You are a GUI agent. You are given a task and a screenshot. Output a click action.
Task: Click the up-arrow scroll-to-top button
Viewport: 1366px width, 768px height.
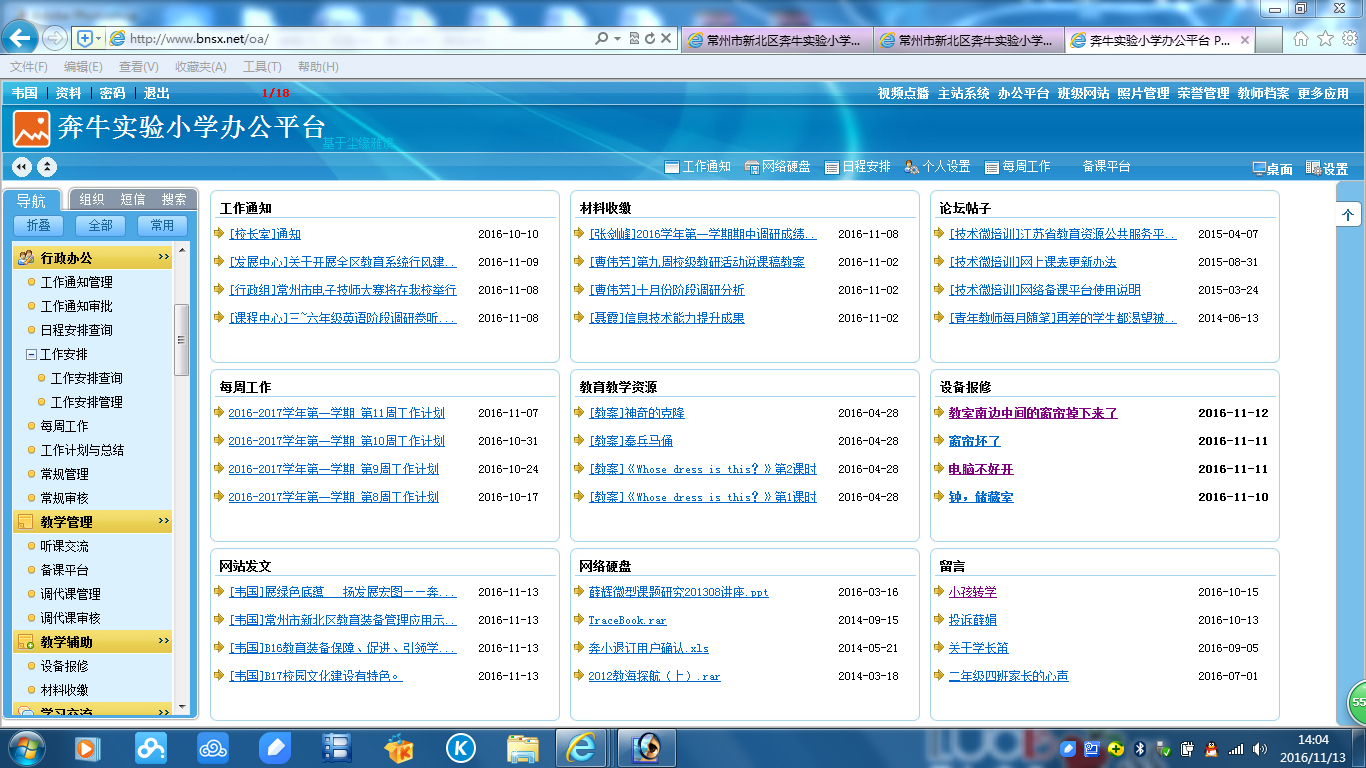[1348, 215]
